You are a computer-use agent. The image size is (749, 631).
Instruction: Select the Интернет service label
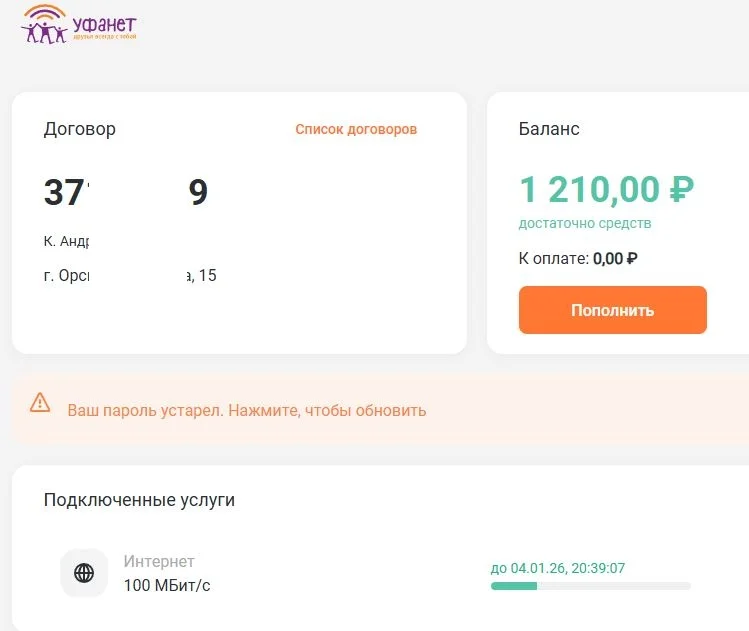click(159, 562)
